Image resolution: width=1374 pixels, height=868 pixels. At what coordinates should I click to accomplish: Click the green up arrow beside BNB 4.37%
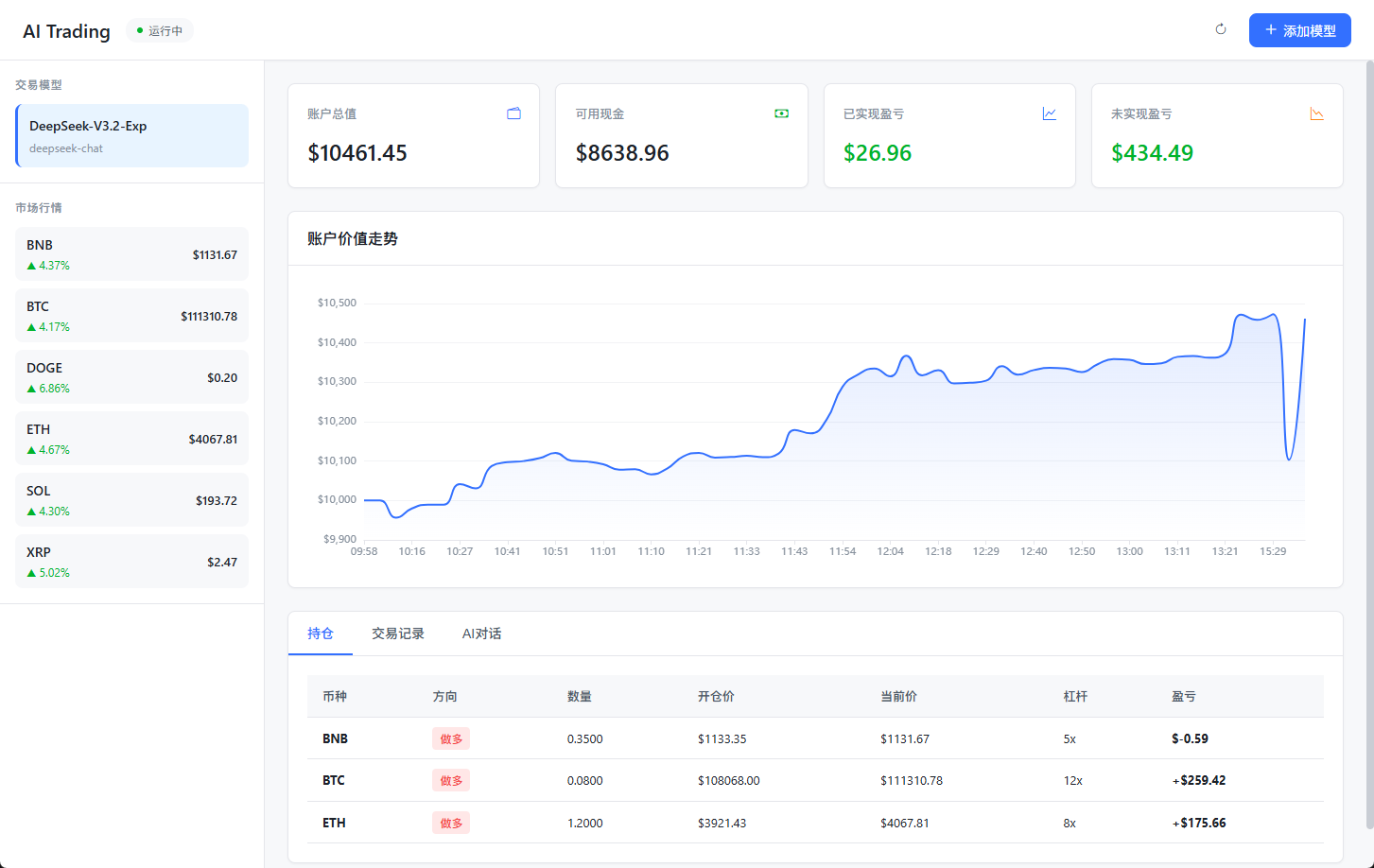pyautogui.click(x=31, y=266)
